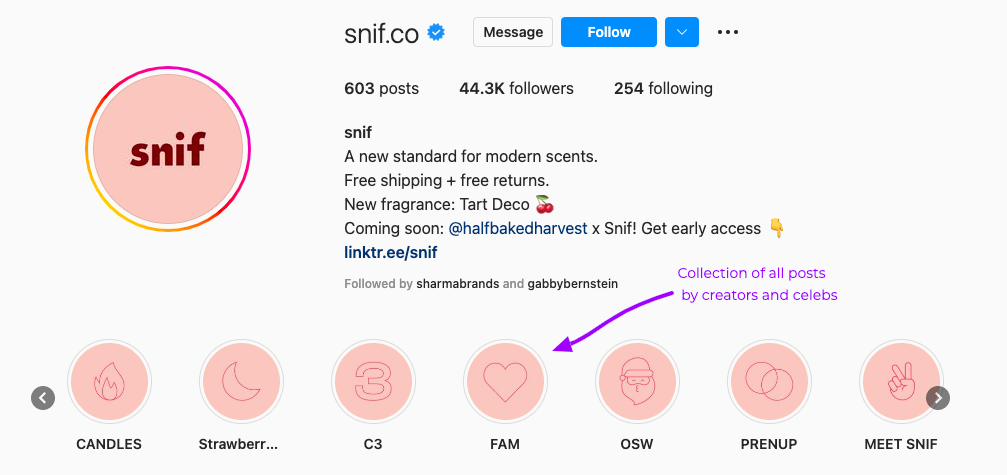Open the C3 story highlight
Viewport: 1007px width, 475px height.
373,381
